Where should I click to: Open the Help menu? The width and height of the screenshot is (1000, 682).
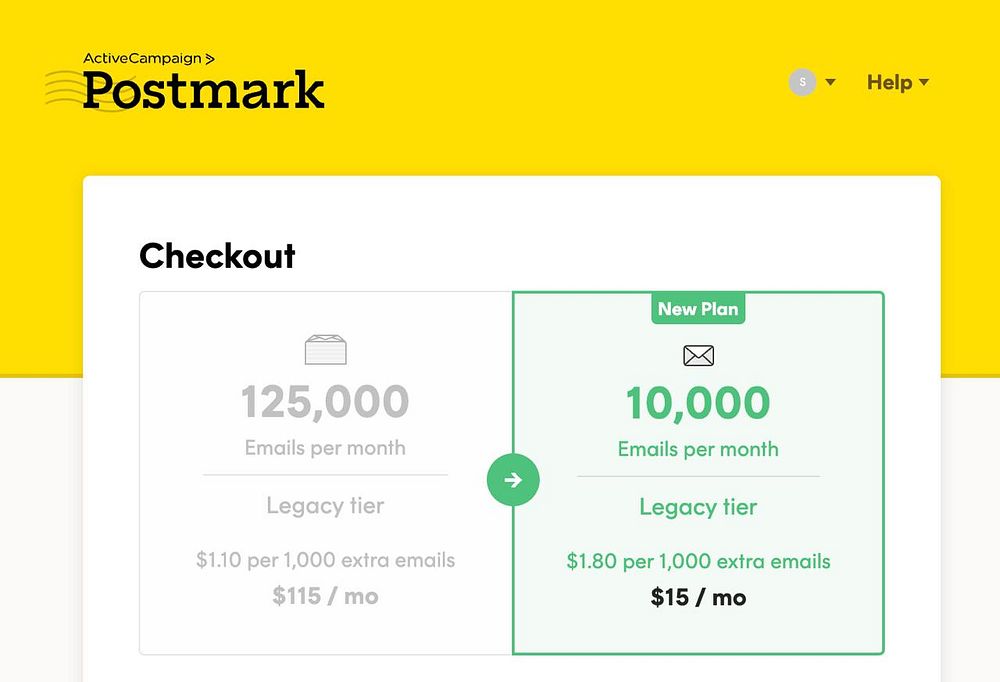pos(889,82)
